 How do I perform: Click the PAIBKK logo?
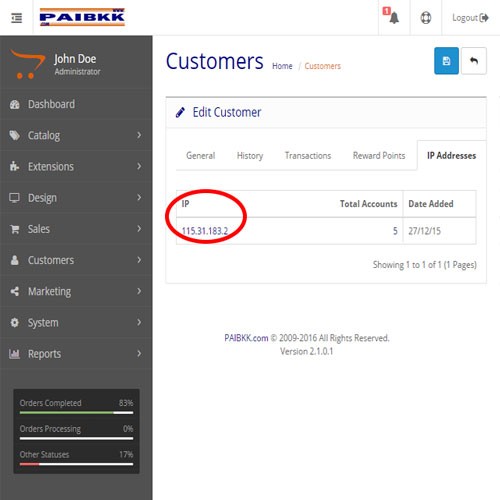[82, 17]
